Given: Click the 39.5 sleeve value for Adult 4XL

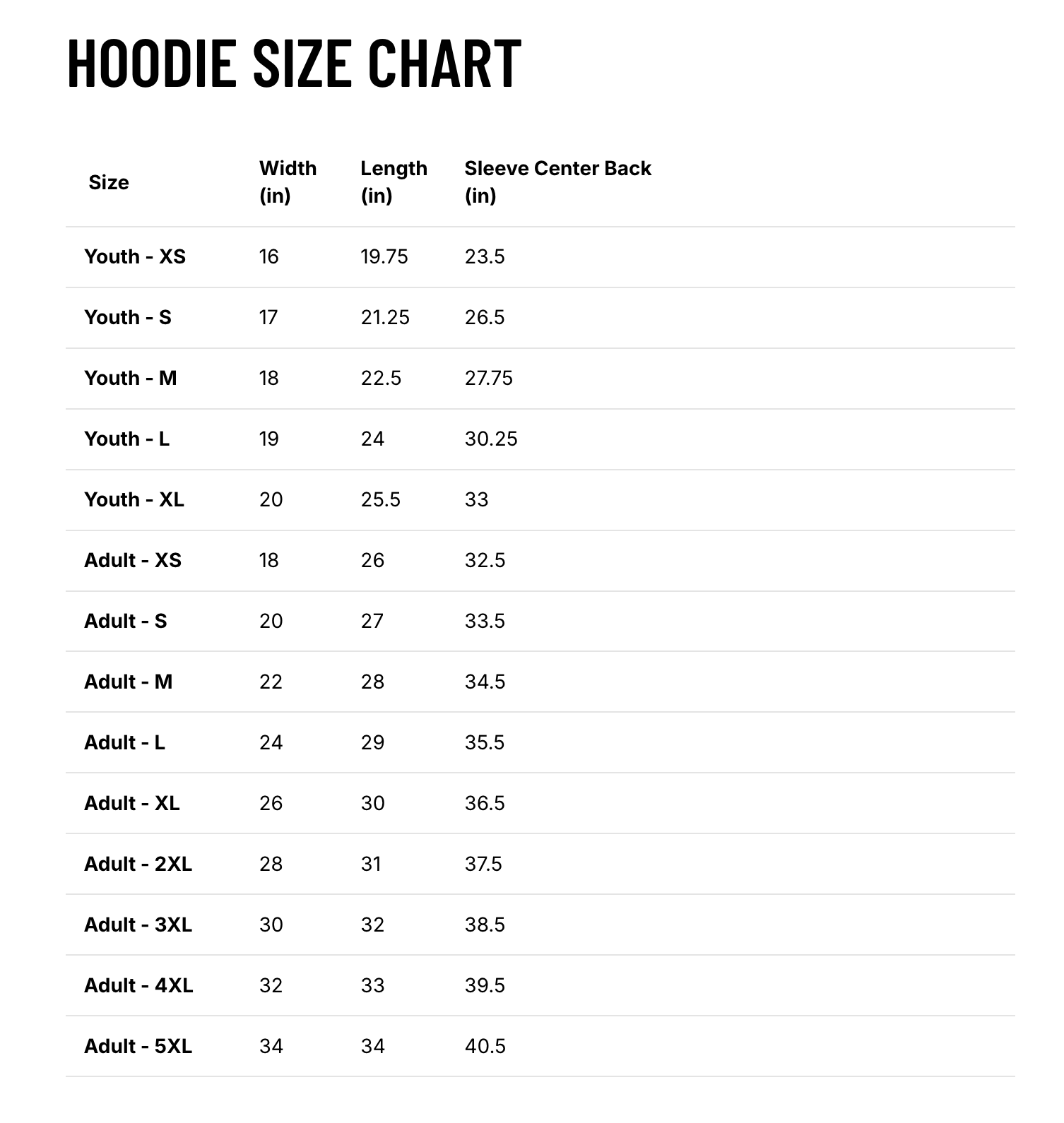Looking at the screenshot, I should tap(485, 985).
